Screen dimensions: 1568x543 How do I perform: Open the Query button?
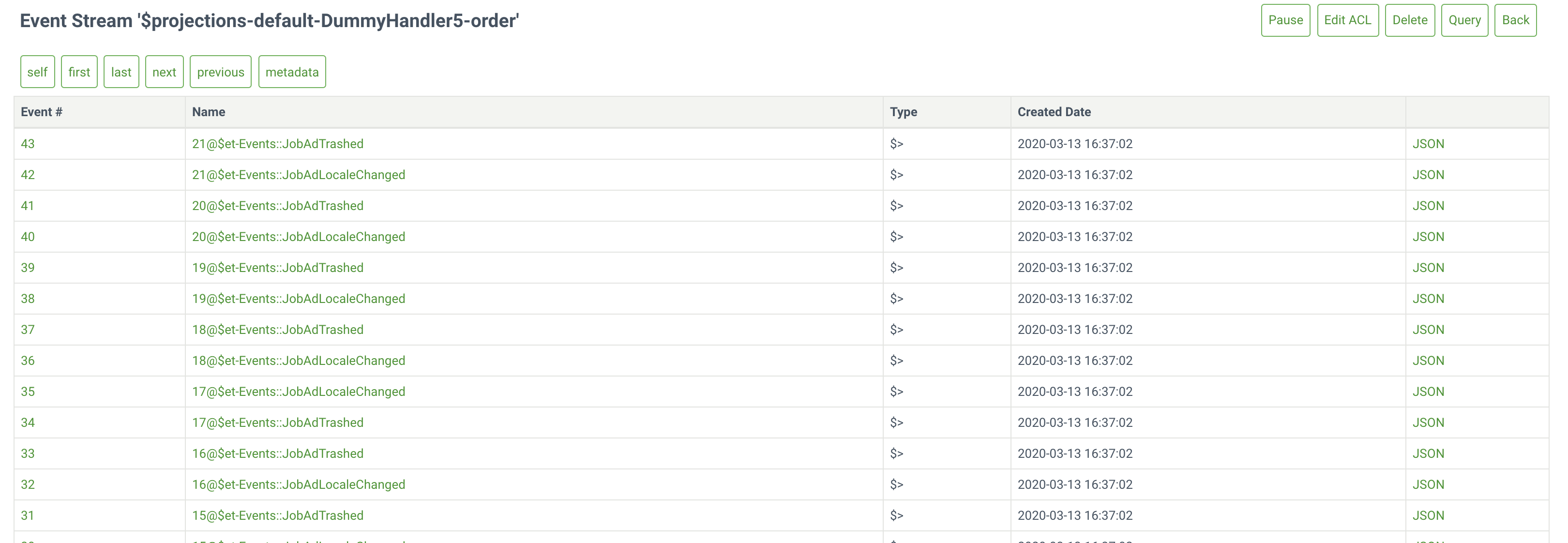1464,20
